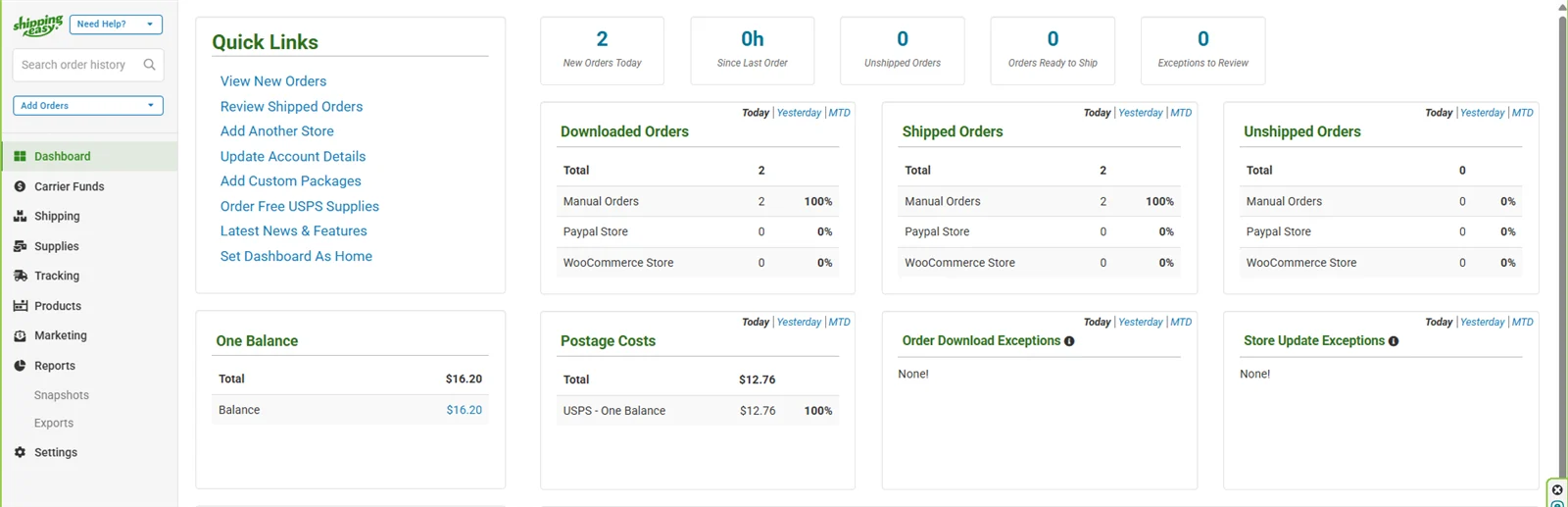
Task: Click the Unshipped Orders summary tile
Action: [x=902, y=51]
